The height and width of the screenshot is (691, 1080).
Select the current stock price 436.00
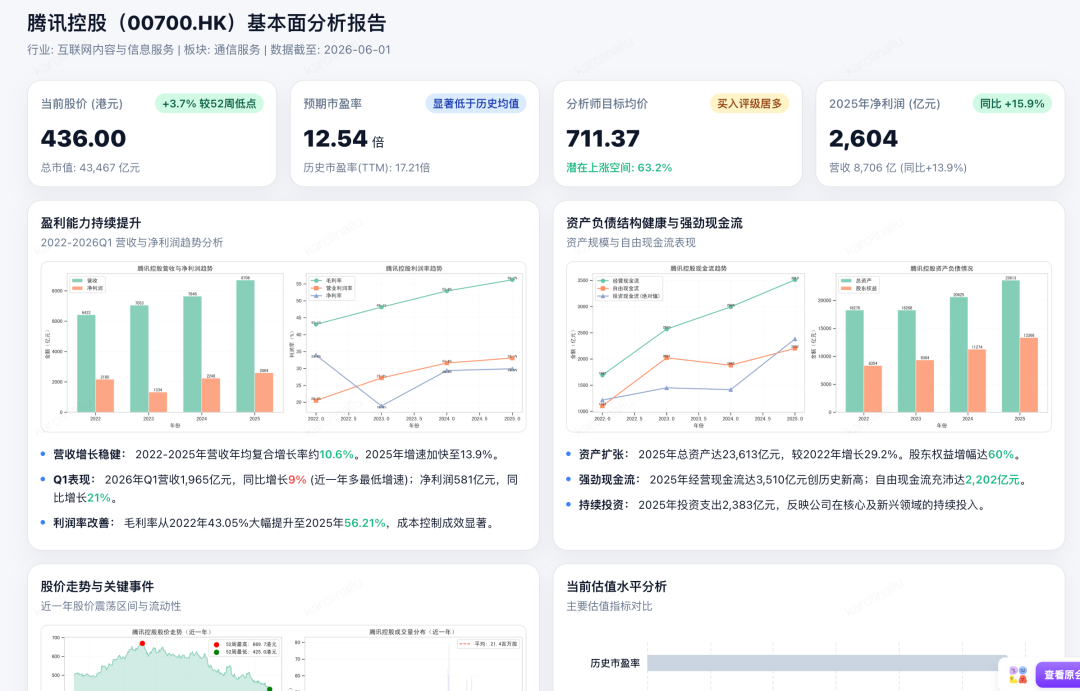tap(83, 138)
